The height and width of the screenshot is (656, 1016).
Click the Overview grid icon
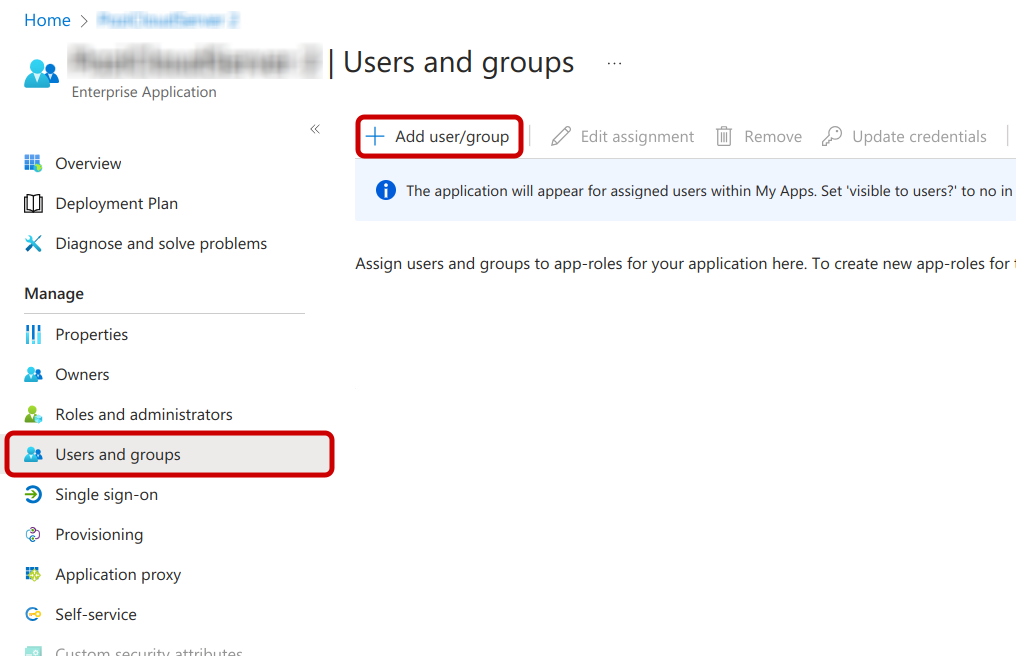click(x=34, y=163)
